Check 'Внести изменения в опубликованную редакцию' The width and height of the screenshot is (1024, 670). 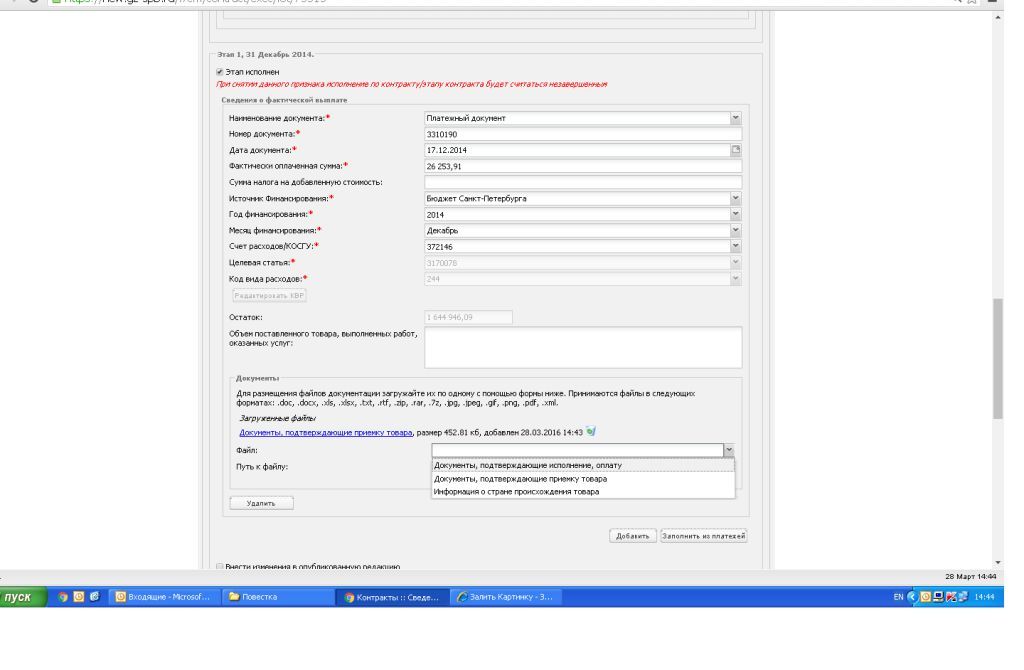(x=219, y=567)
